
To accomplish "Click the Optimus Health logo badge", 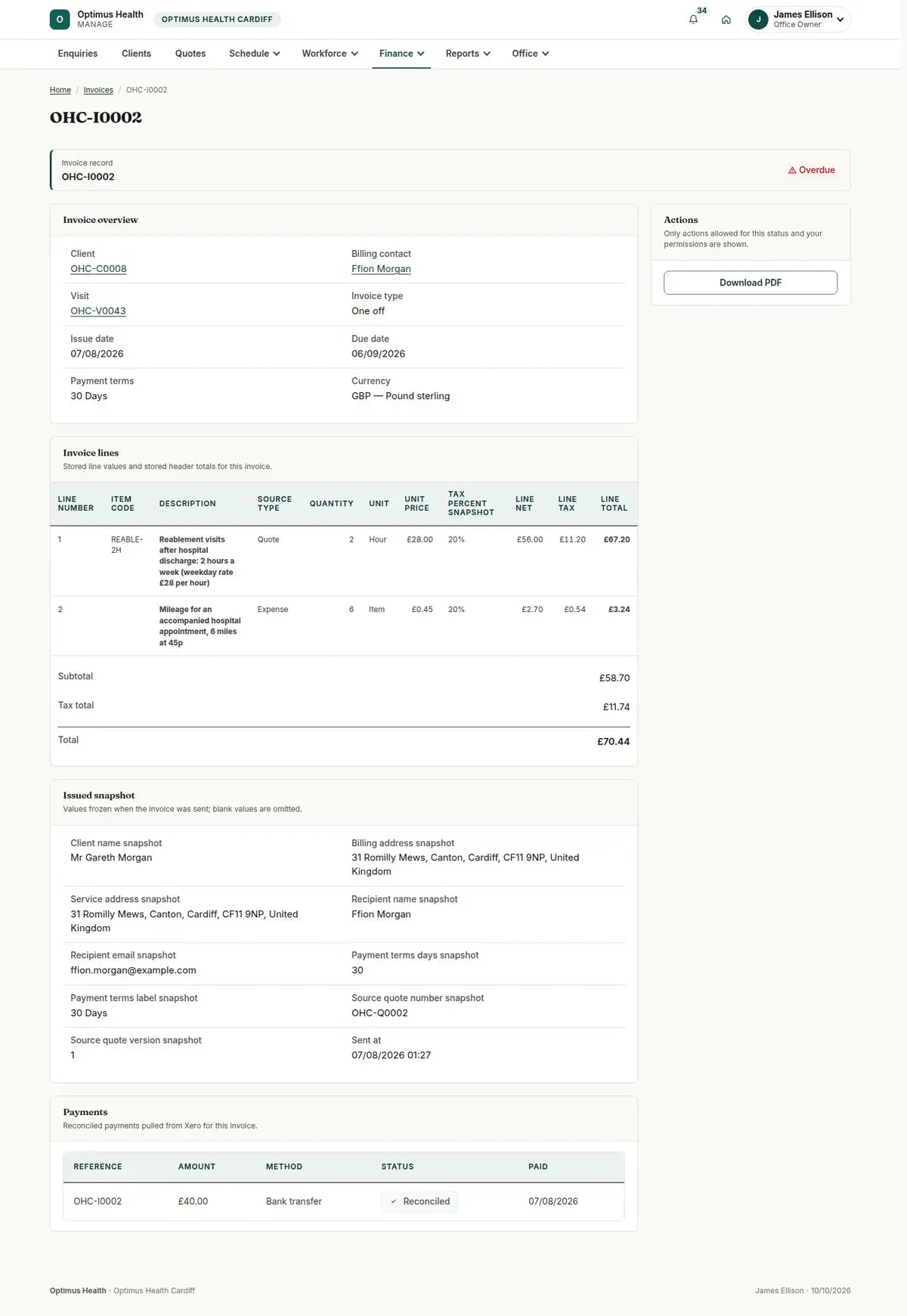I will tap(60, 20).
